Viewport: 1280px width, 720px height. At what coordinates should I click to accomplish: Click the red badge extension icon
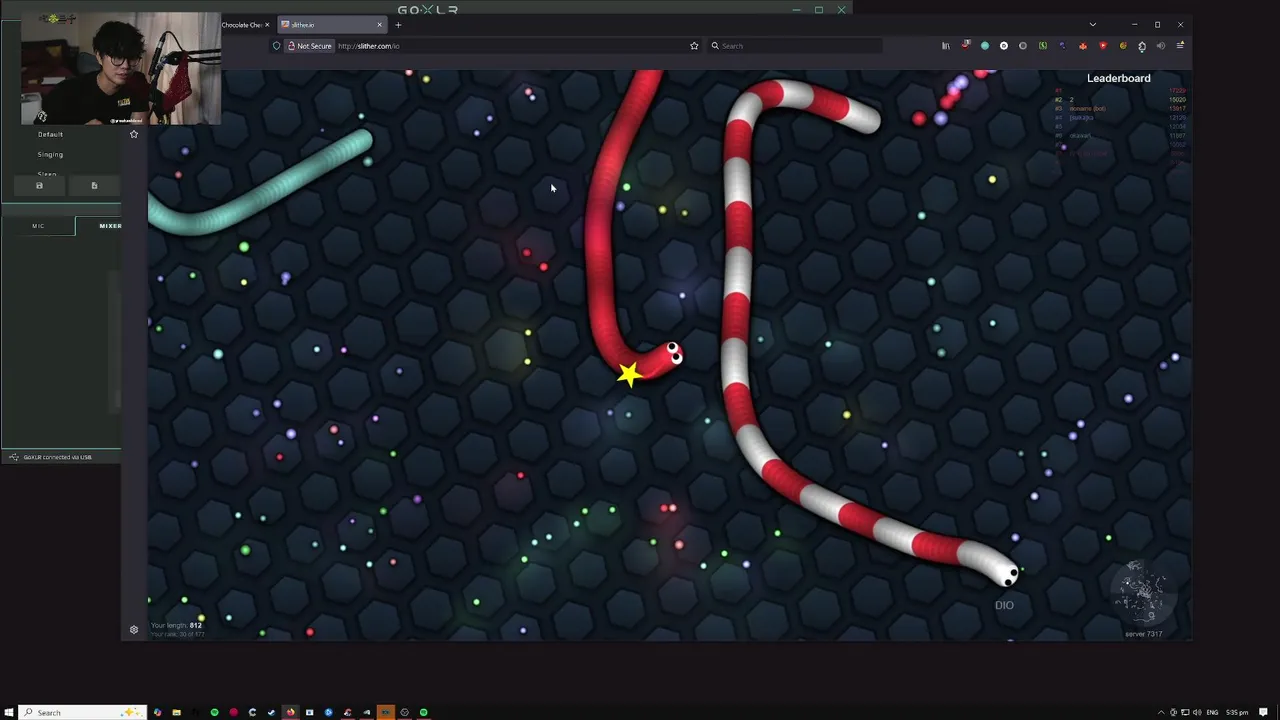965,45
